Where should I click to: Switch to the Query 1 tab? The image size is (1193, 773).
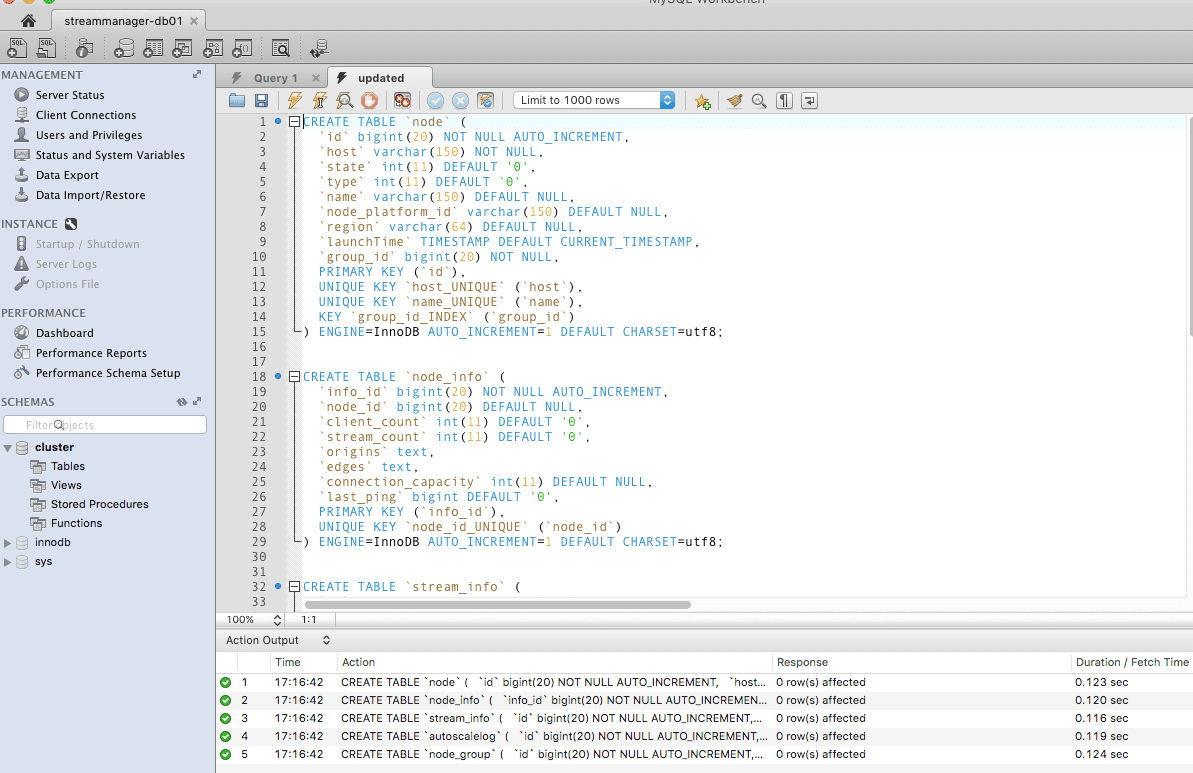[275, 77]
